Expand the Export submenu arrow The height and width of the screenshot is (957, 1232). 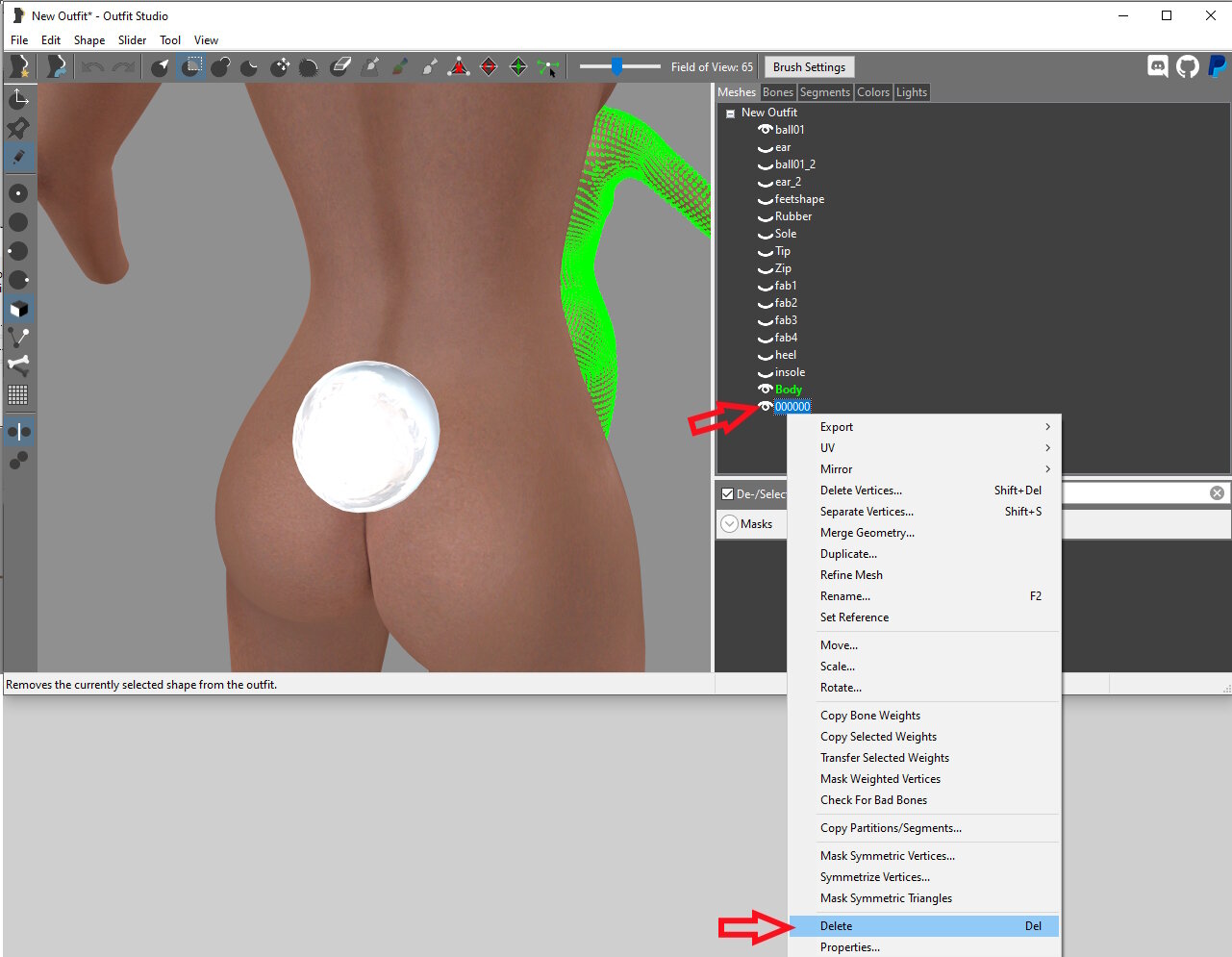[x=1047, y=426]
